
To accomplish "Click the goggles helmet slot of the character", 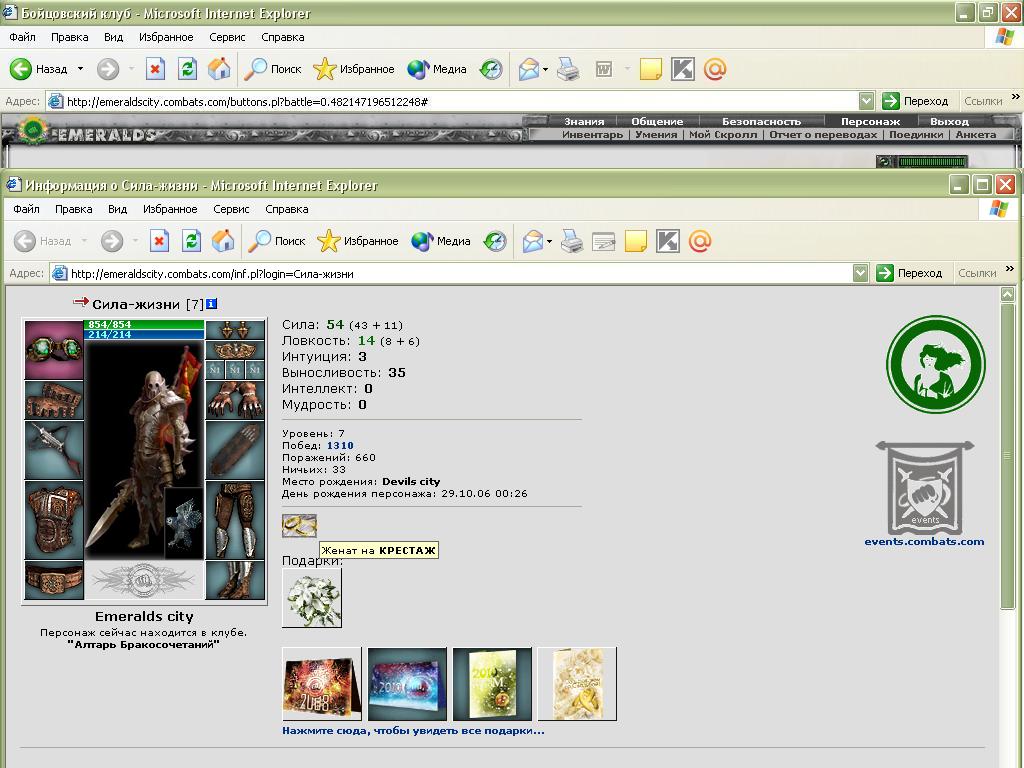I will click(x=54, y=349).
